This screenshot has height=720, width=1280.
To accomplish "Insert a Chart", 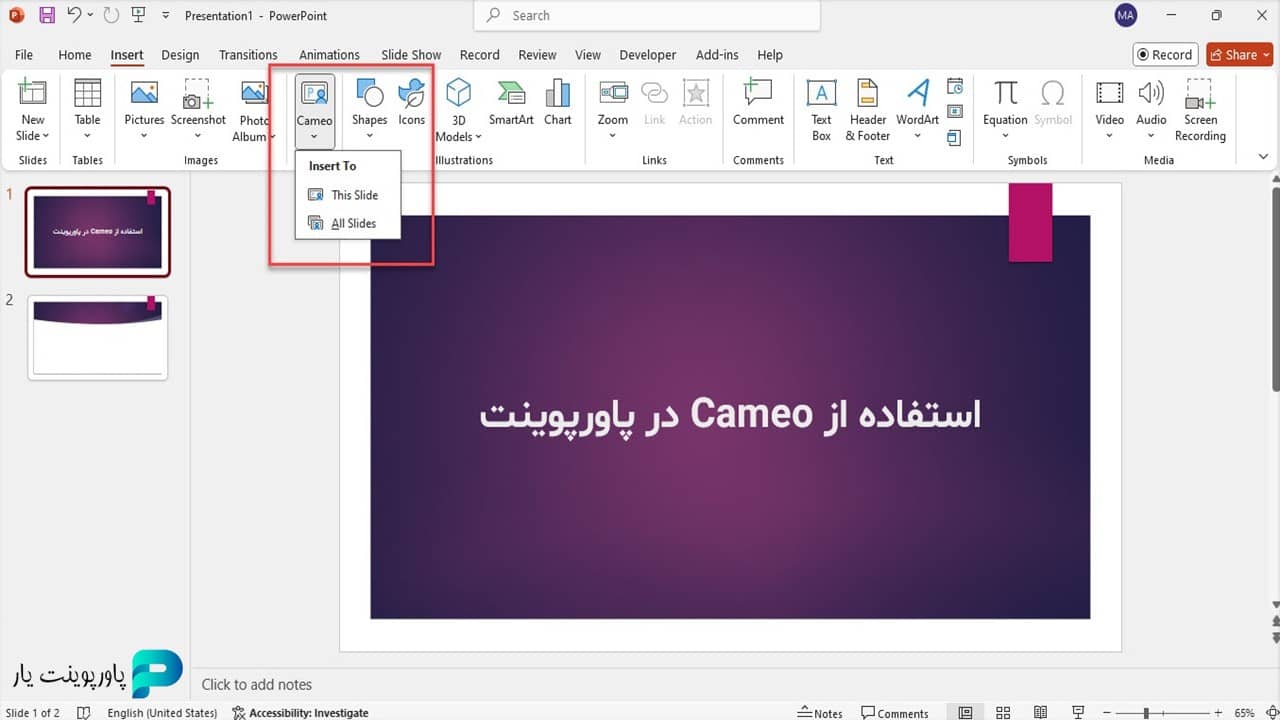I will click(558, 103).
